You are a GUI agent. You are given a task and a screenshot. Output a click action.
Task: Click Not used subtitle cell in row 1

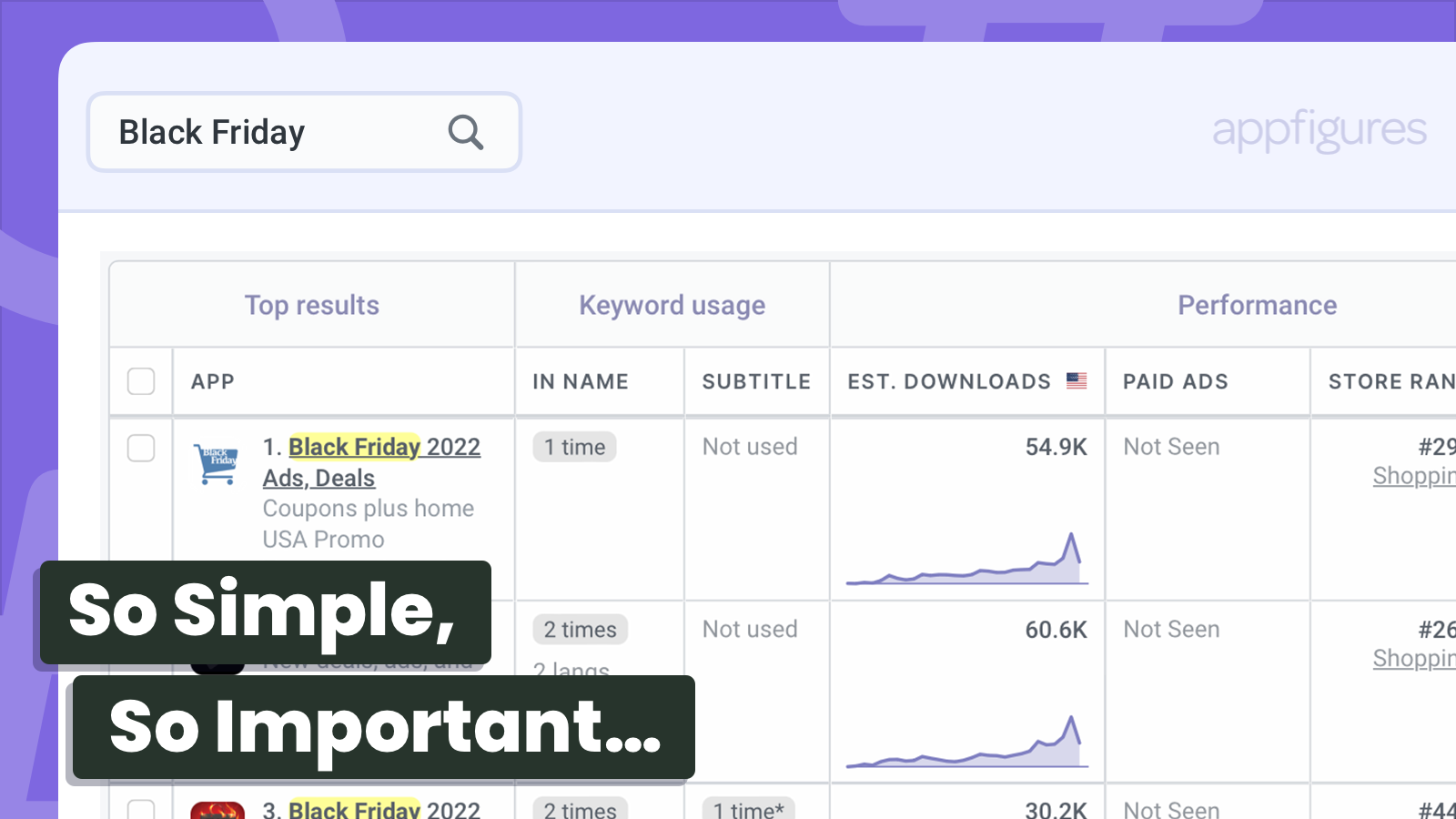point(750,447)
